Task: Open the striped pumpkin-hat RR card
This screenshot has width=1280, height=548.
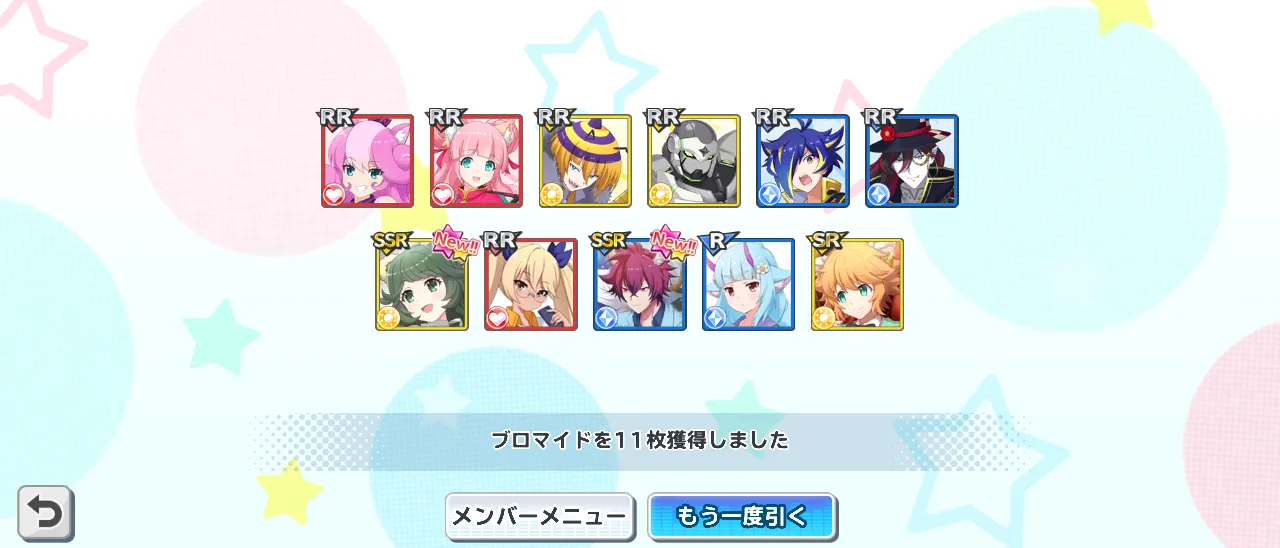Action: click(585, 161)
